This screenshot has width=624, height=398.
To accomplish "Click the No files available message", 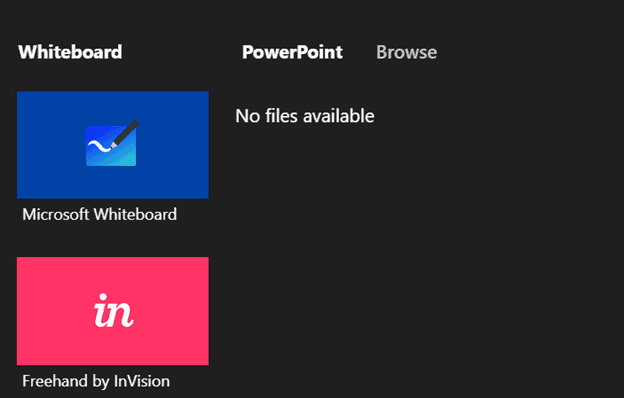I will (304, 116).
